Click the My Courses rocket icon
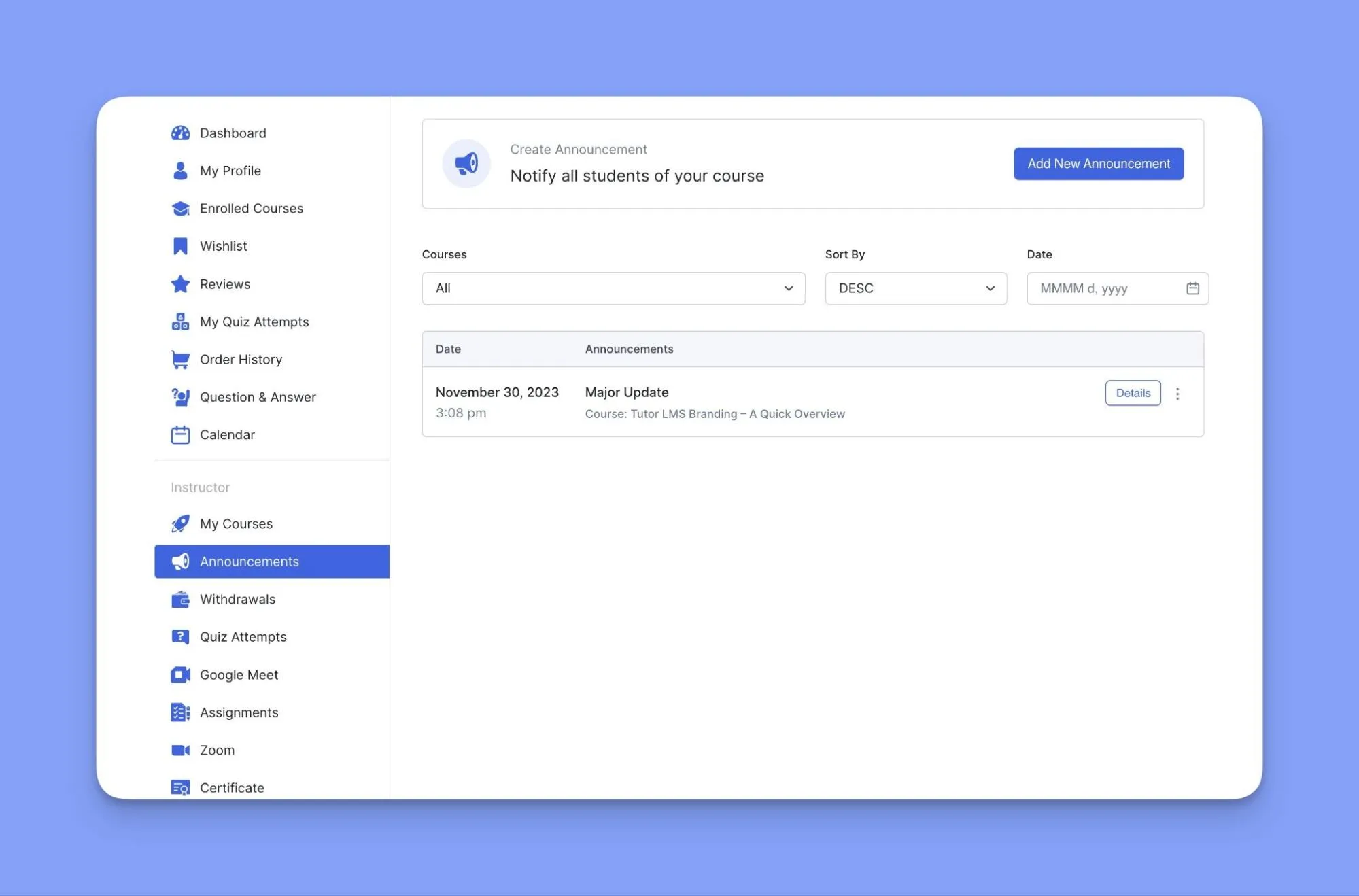The height and width of the screenshot is (896, 1359). coord(179,523)
